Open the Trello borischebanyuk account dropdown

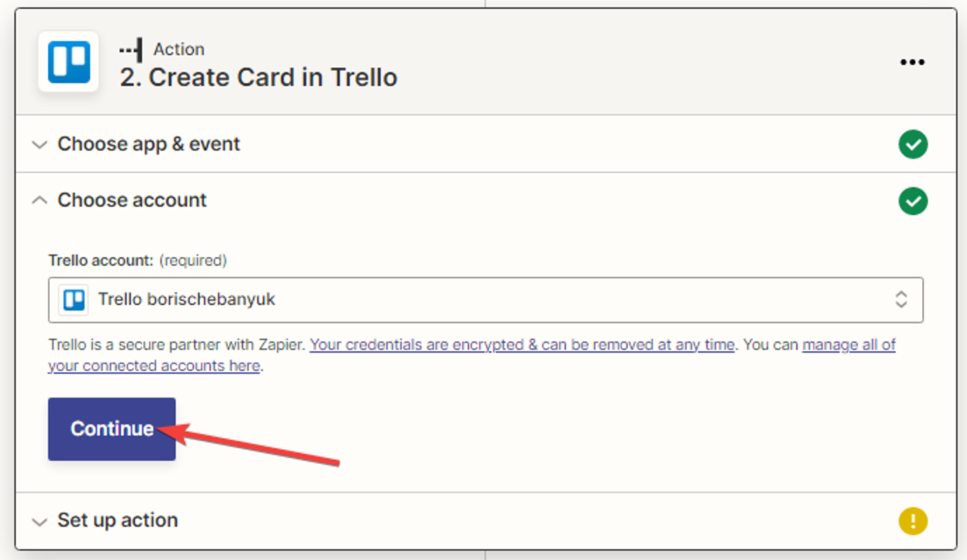pyautogui.click(x=480, y=299)
